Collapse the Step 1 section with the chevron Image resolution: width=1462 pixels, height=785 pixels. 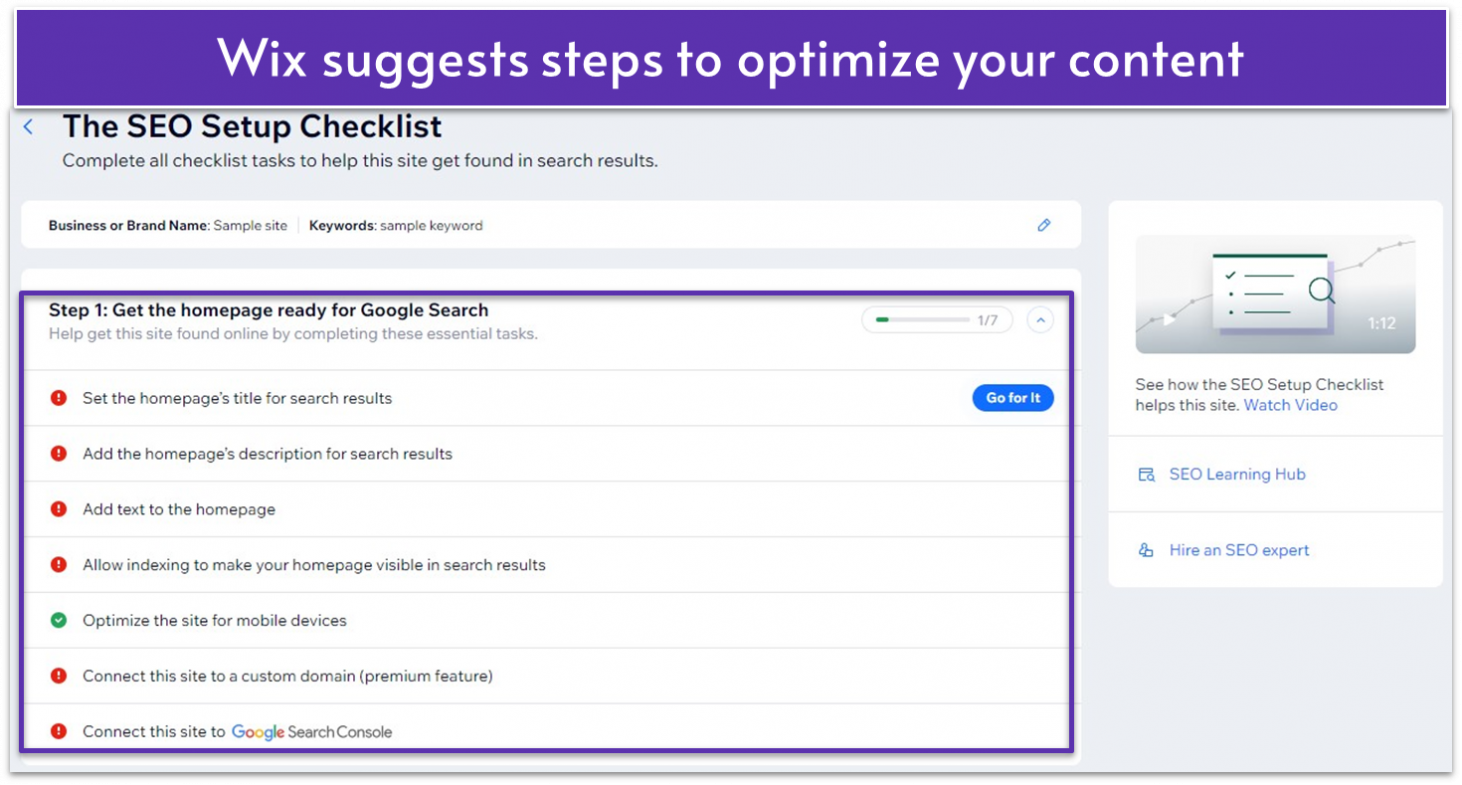(x=1040, y=319)
